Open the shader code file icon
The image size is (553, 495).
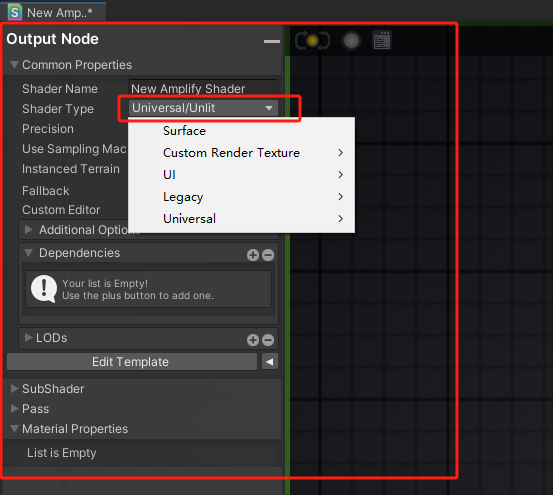tap(382, 40)
